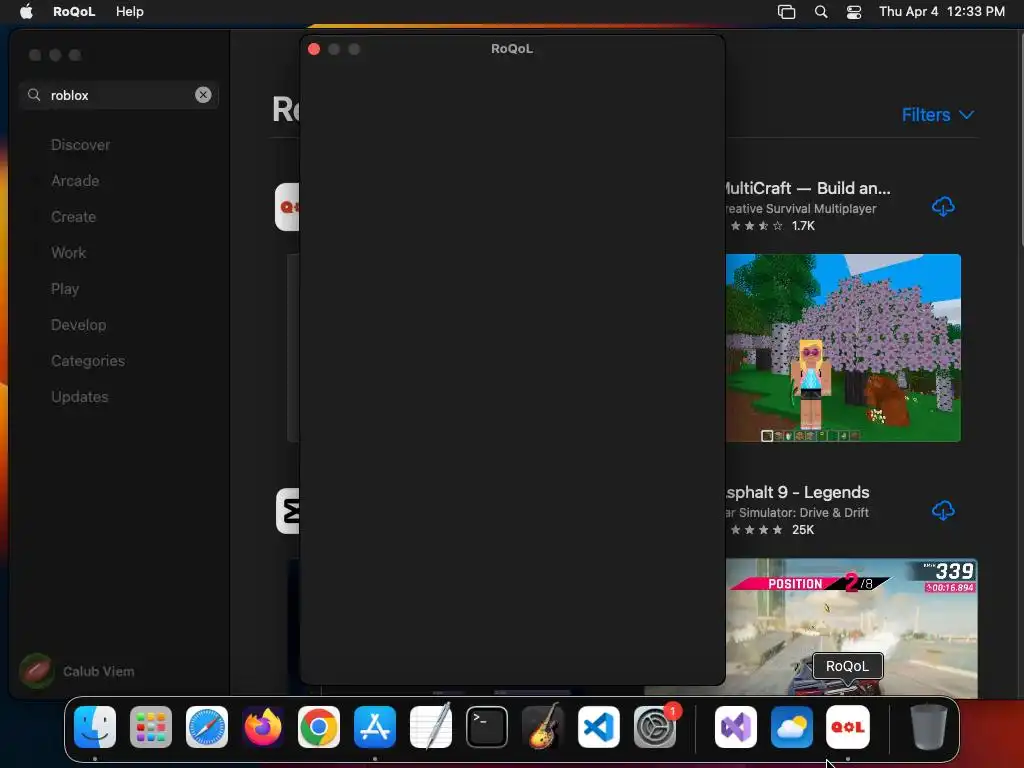Download MultiCraft with the cloud icon
Screen dimensions: 1024x768
(942, 206)
